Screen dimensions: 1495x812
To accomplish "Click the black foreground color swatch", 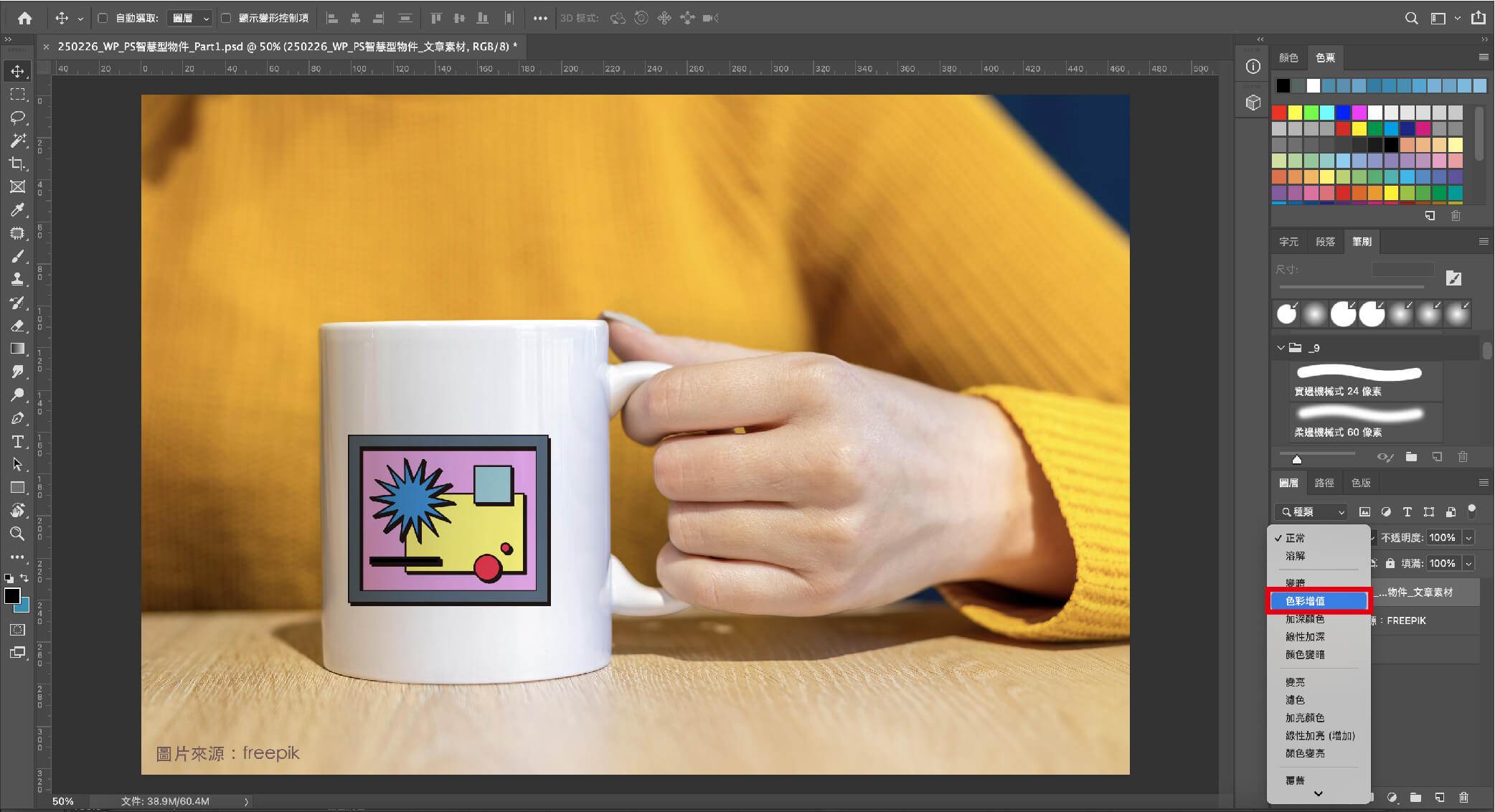I will (11, 595).
